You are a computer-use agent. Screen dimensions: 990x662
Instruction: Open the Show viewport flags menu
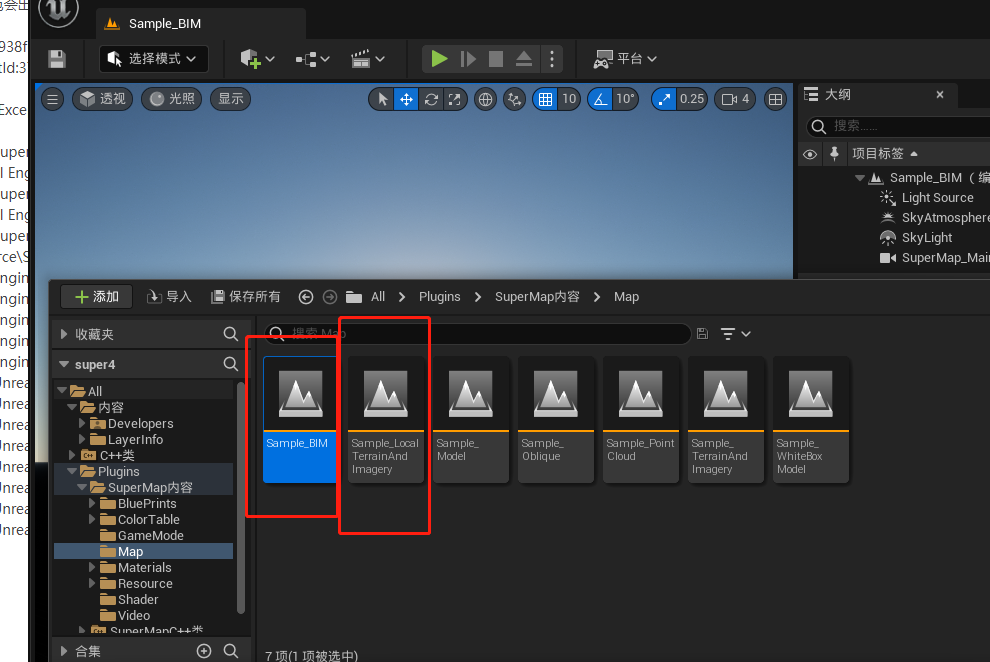click(x=230, y=99)
